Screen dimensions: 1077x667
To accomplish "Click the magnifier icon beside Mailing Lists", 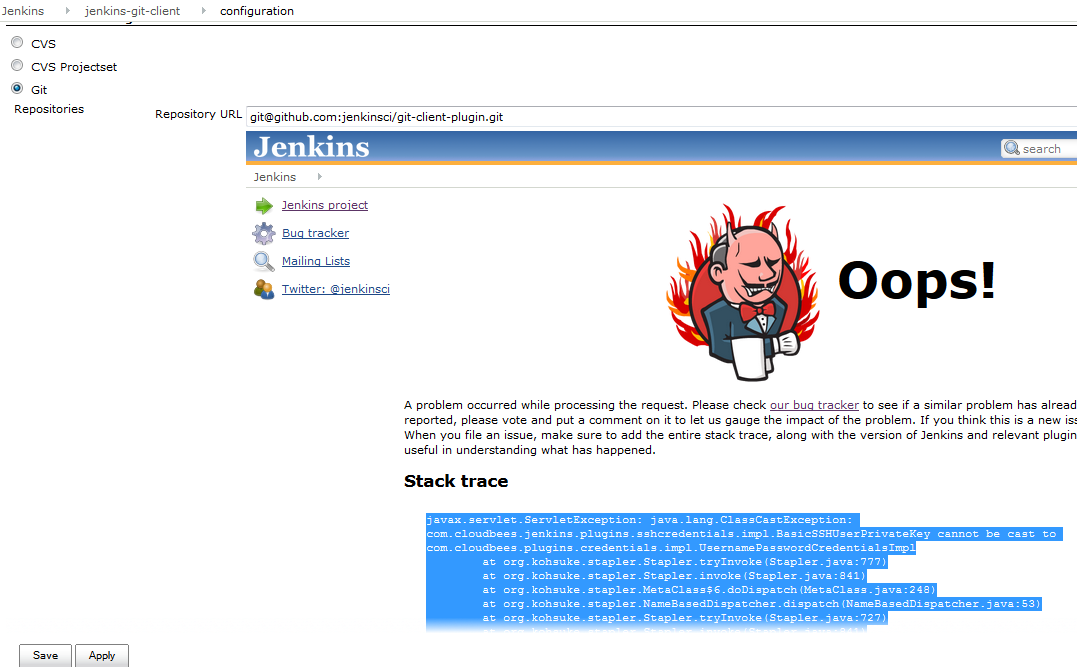I will 264,262.
